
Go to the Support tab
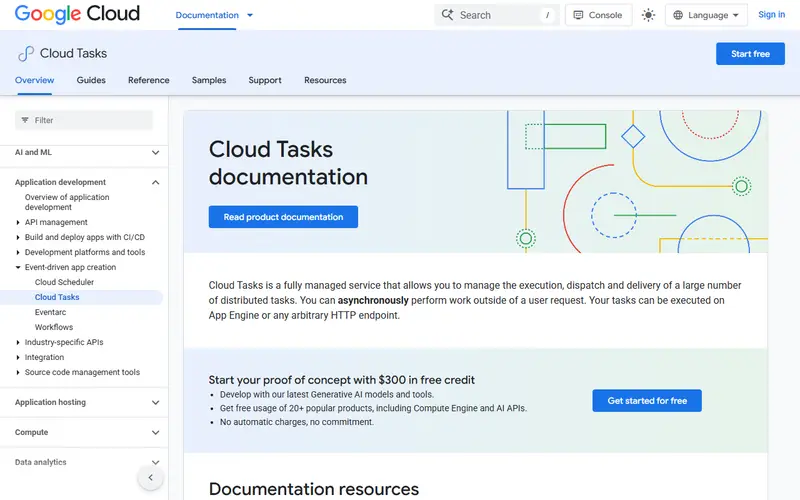click(265, 80)
